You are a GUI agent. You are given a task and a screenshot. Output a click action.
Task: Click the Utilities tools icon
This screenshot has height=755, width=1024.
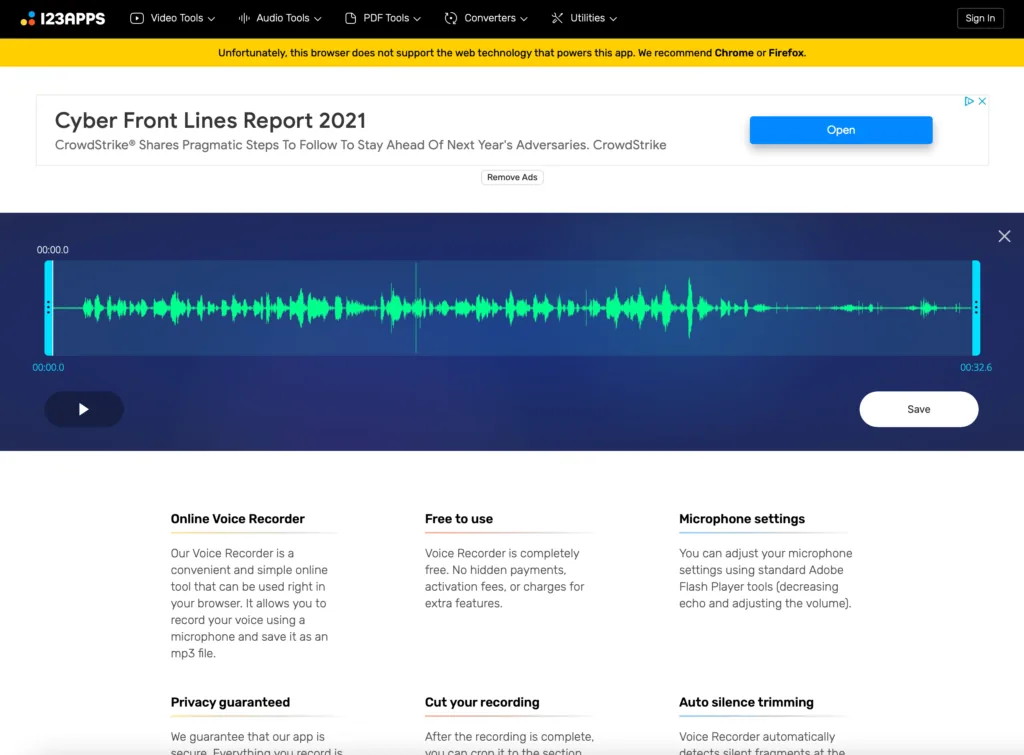coord(557,18)
